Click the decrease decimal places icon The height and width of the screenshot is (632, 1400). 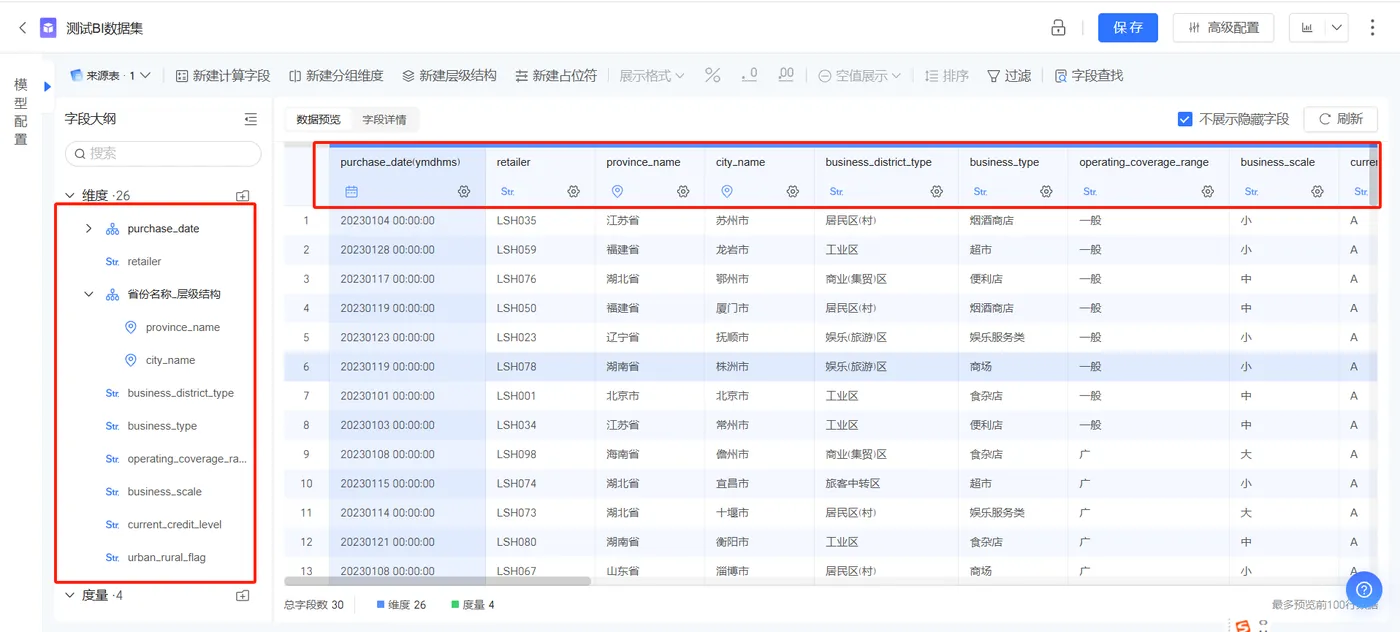click(749, 76)
